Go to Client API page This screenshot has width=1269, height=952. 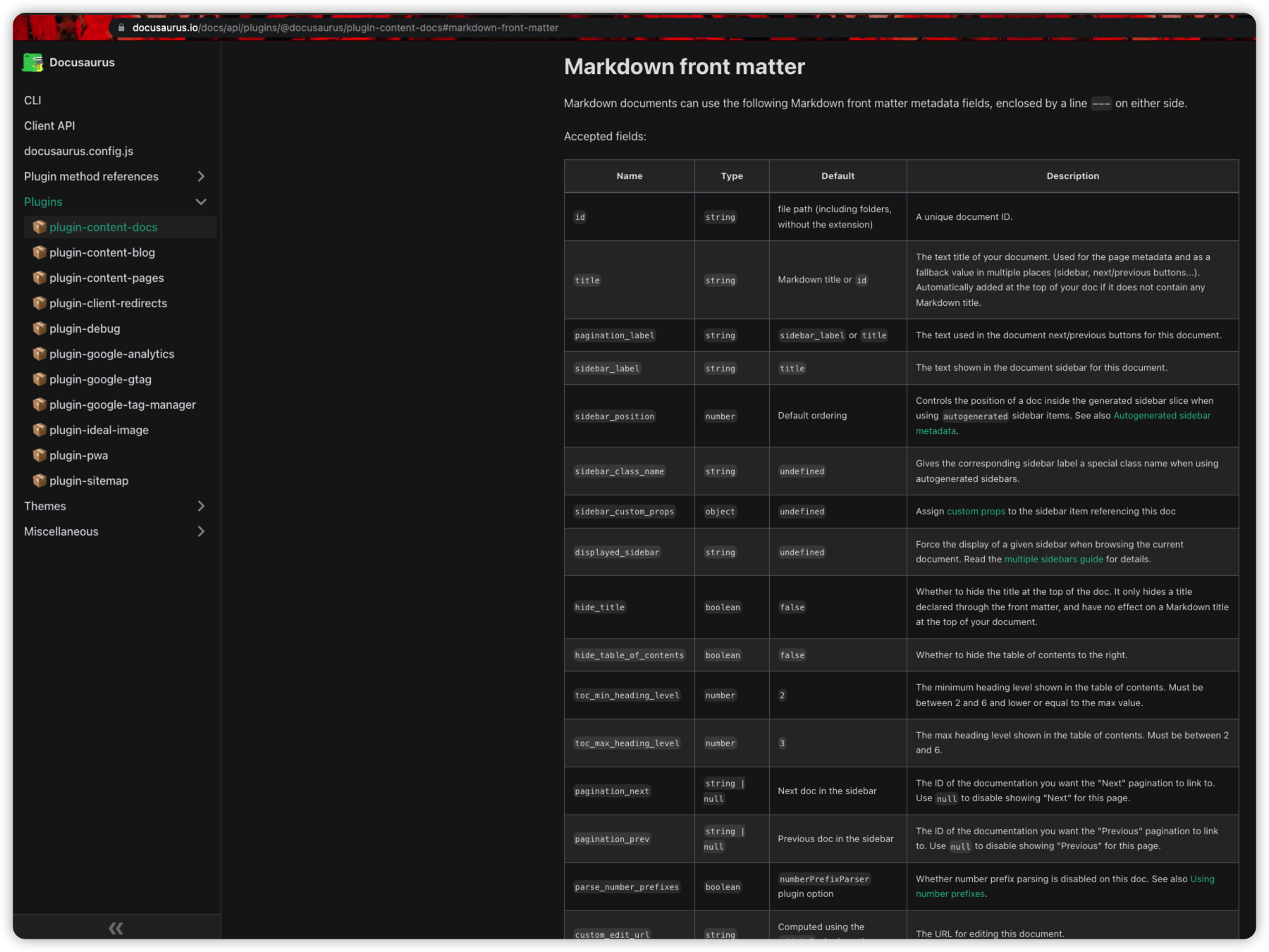(x=49, y=125)
